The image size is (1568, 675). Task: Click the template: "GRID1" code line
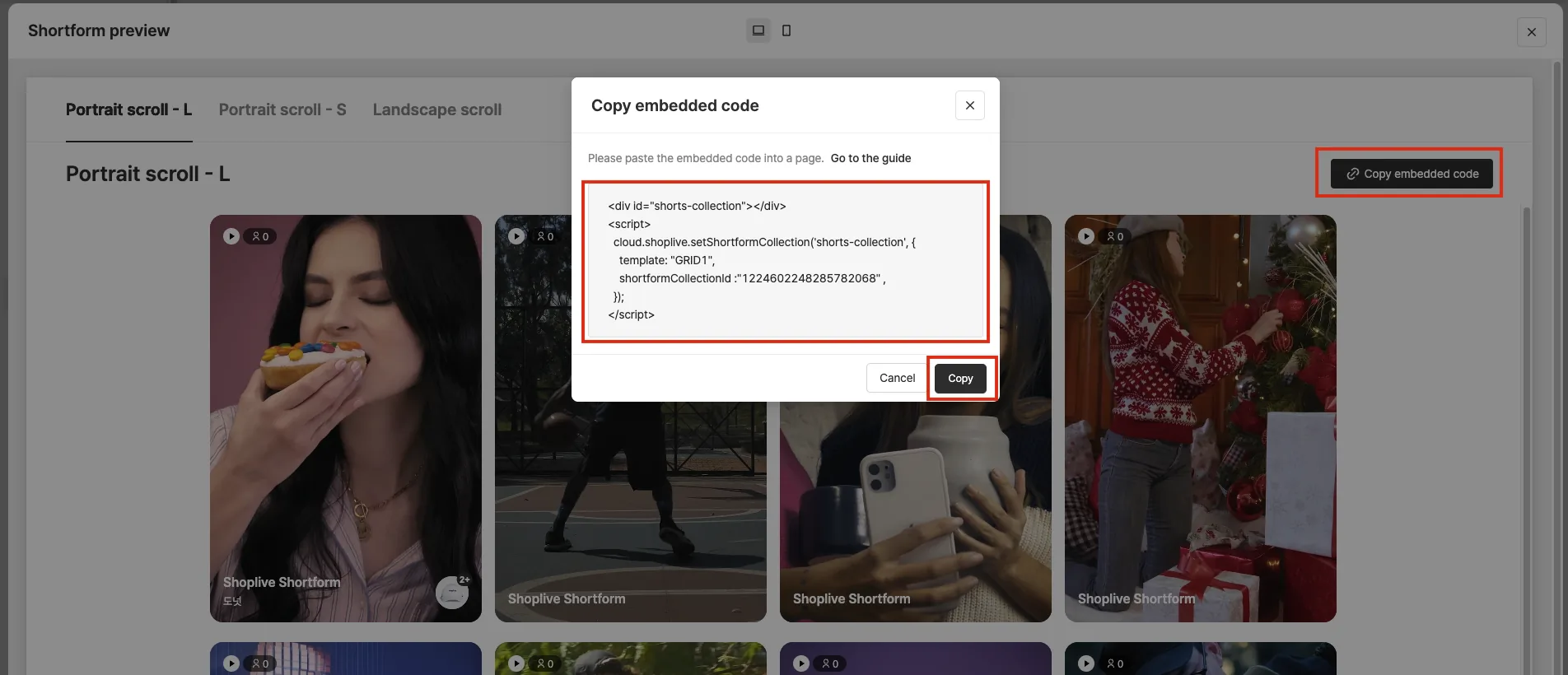pyautogui.click(x=666, y=260)
